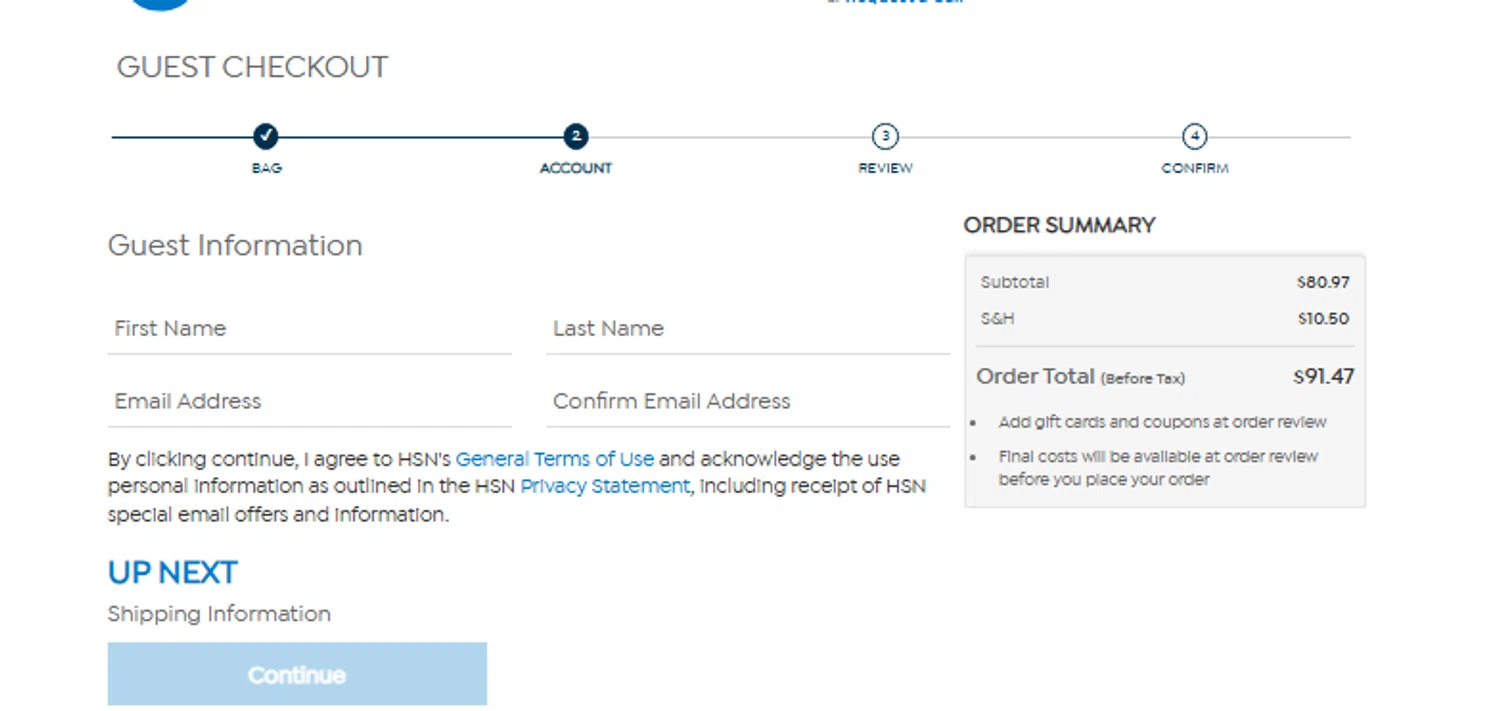Screen dimensions: 1500x711
Task: Click the $91.47 order total amount
Action: 1323,377
